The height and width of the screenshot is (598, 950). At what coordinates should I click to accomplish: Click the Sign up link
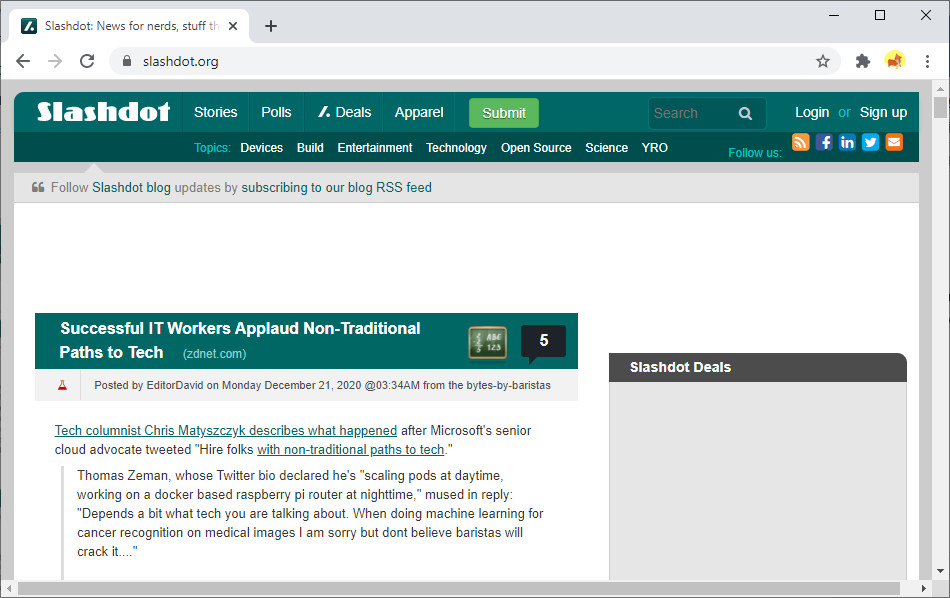click(883, 112)
